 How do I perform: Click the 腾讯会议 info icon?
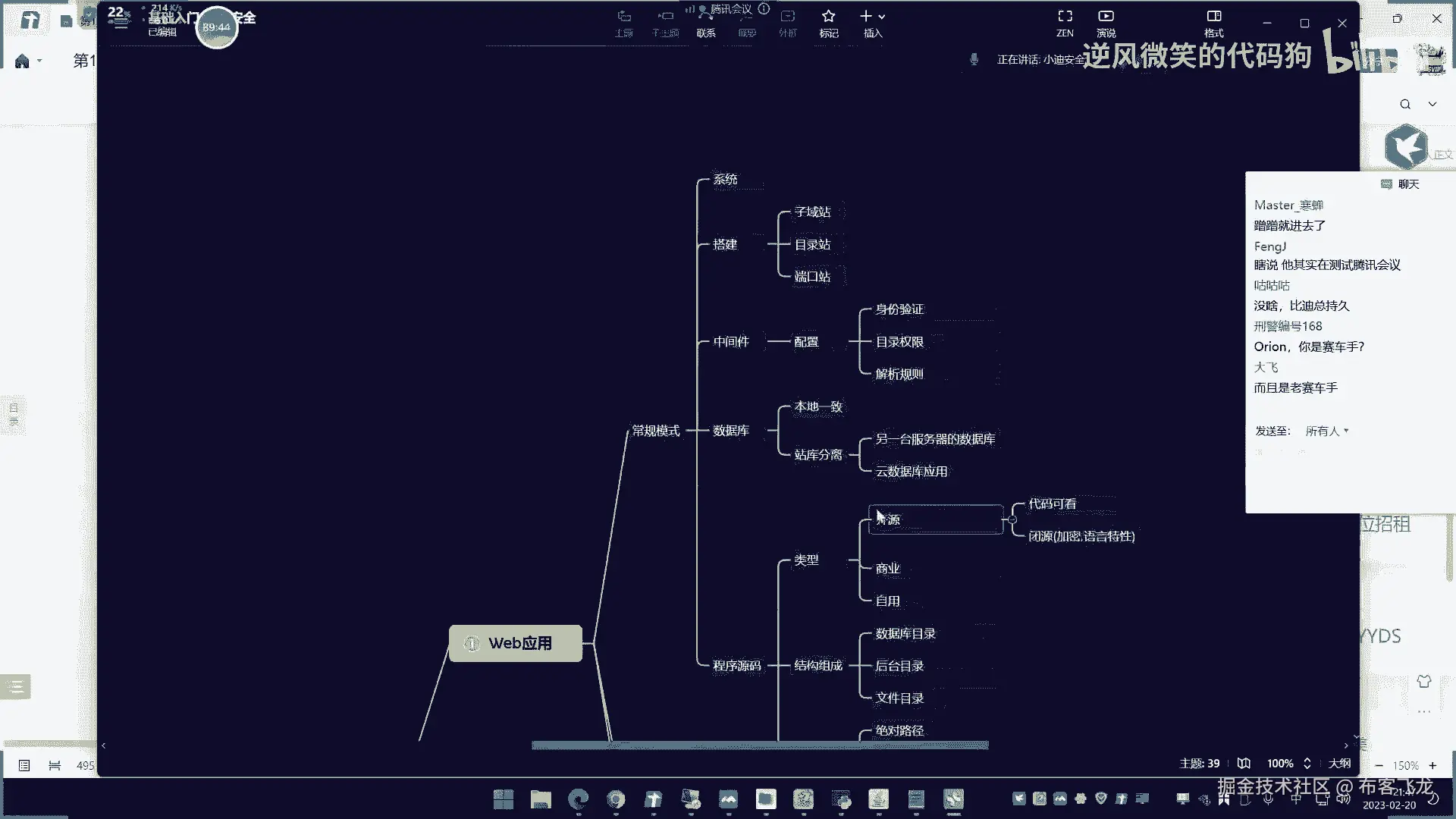click(x=764, y=9)
